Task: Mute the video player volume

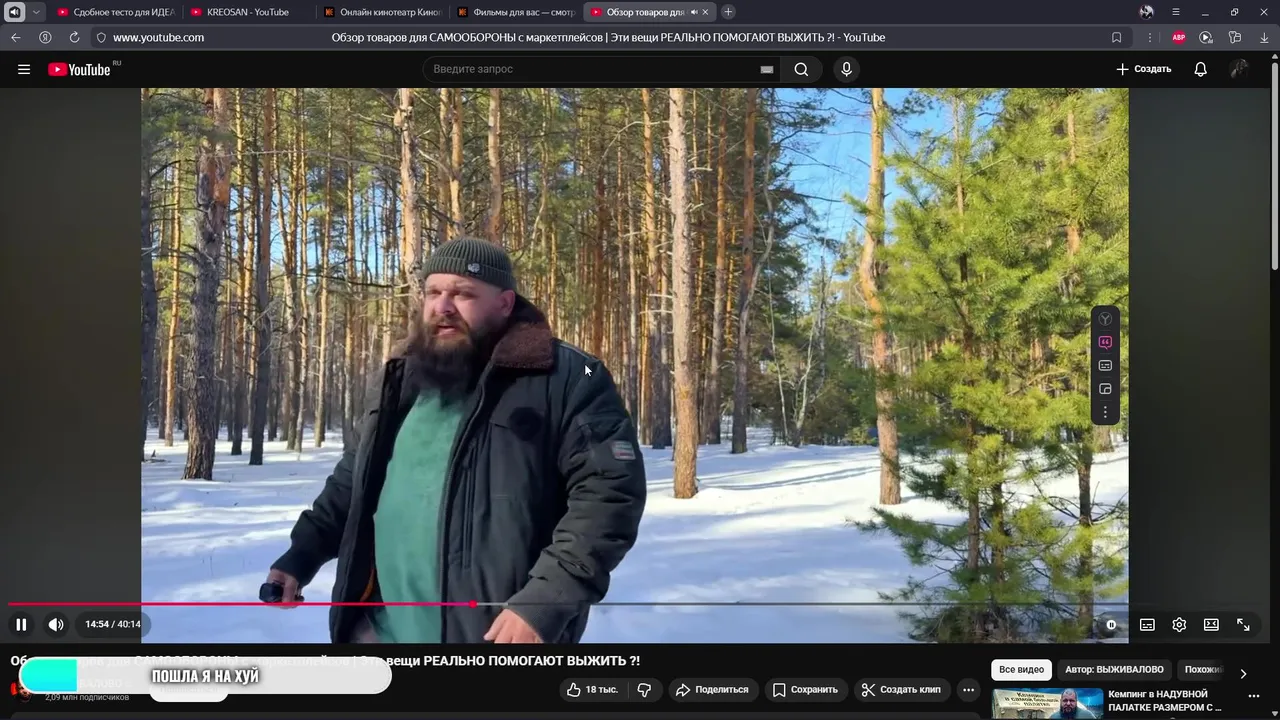Action: click(56, 624)
